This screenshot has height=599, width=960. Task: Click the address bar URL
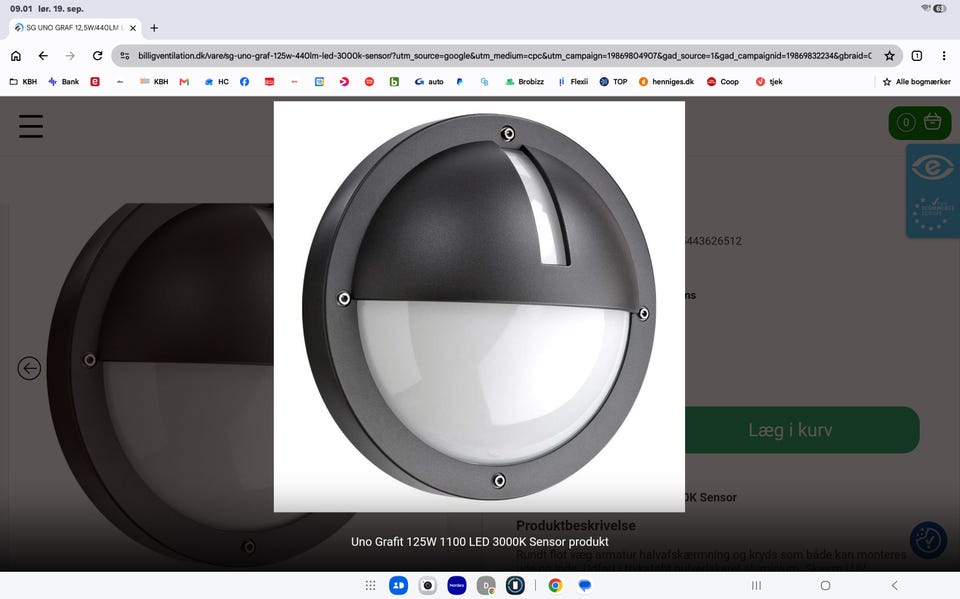click(x=504, y=56)
